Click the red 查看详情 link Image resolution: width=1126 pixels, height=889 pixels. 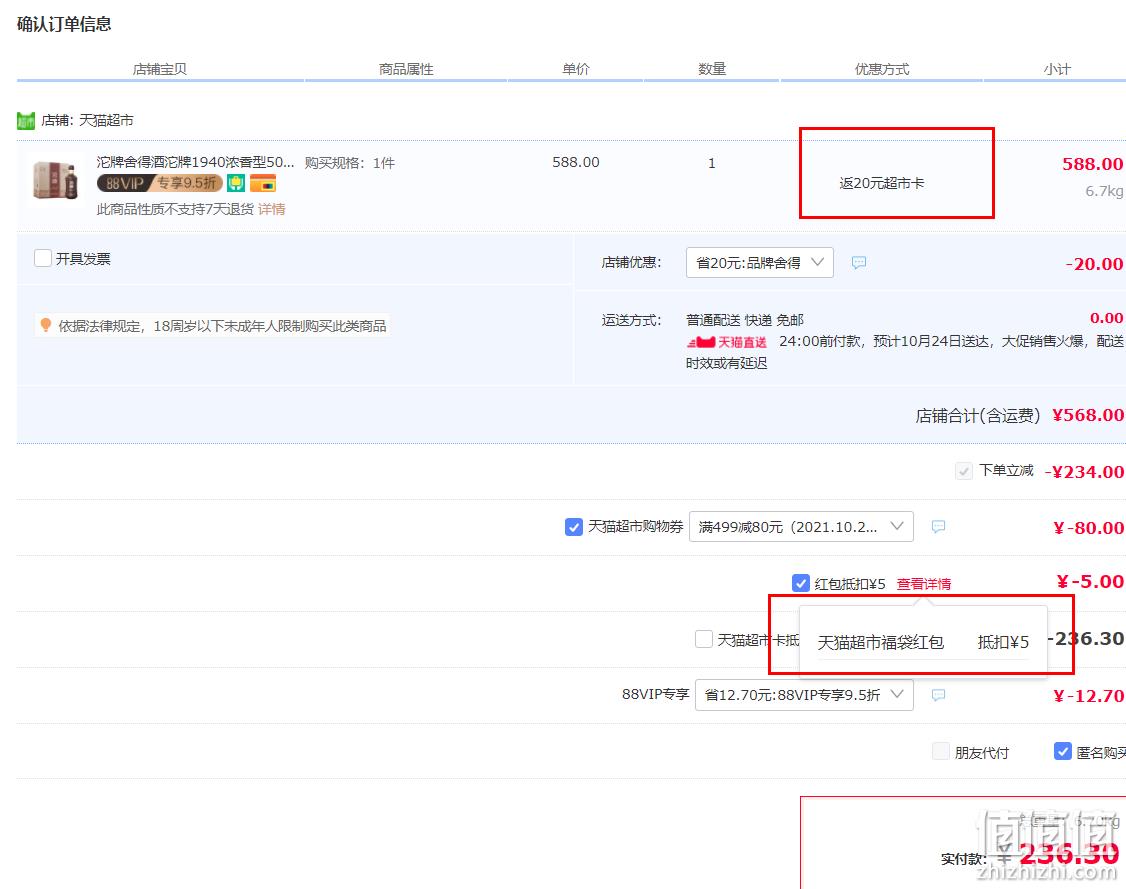tap(923, 584)
